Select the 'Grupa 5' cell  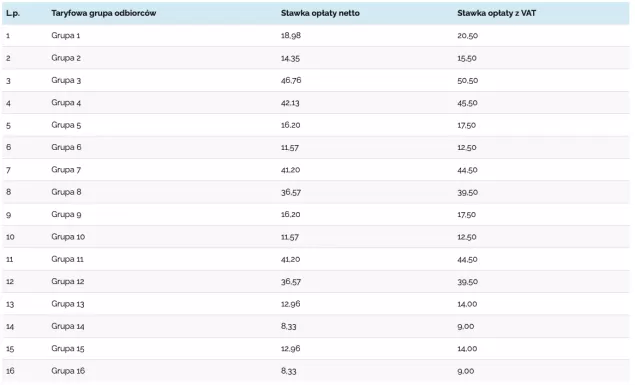(66, 125)
